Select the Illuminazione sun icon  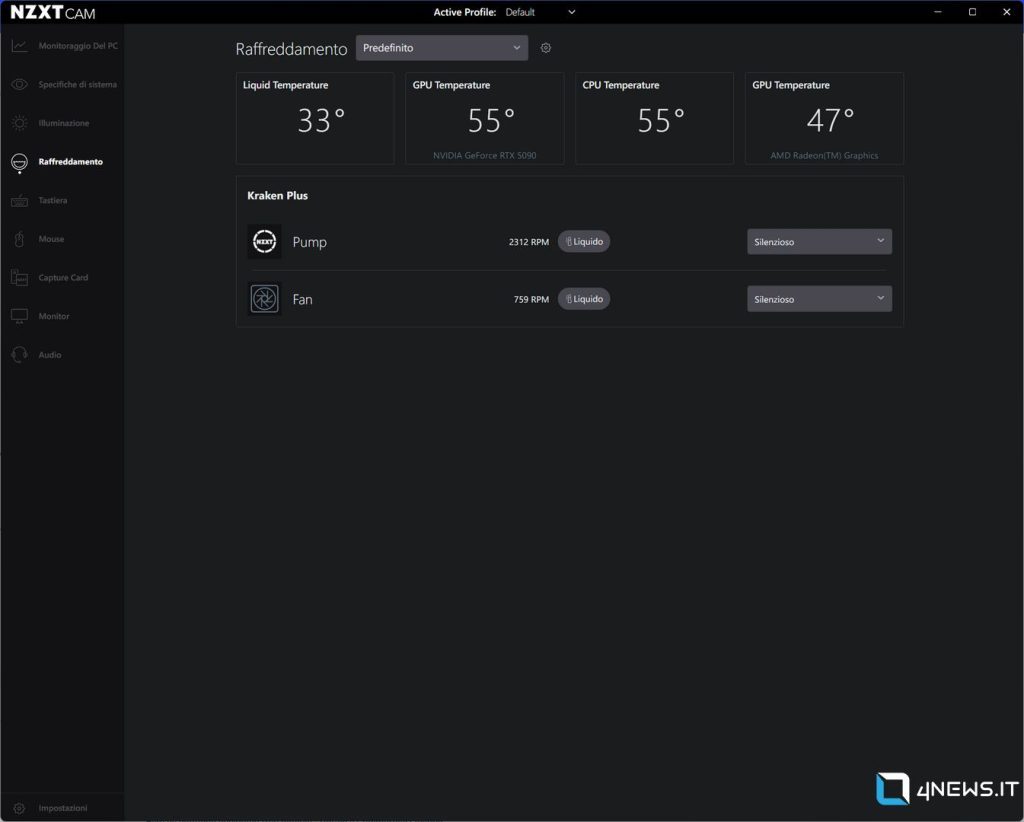[19, 123]
